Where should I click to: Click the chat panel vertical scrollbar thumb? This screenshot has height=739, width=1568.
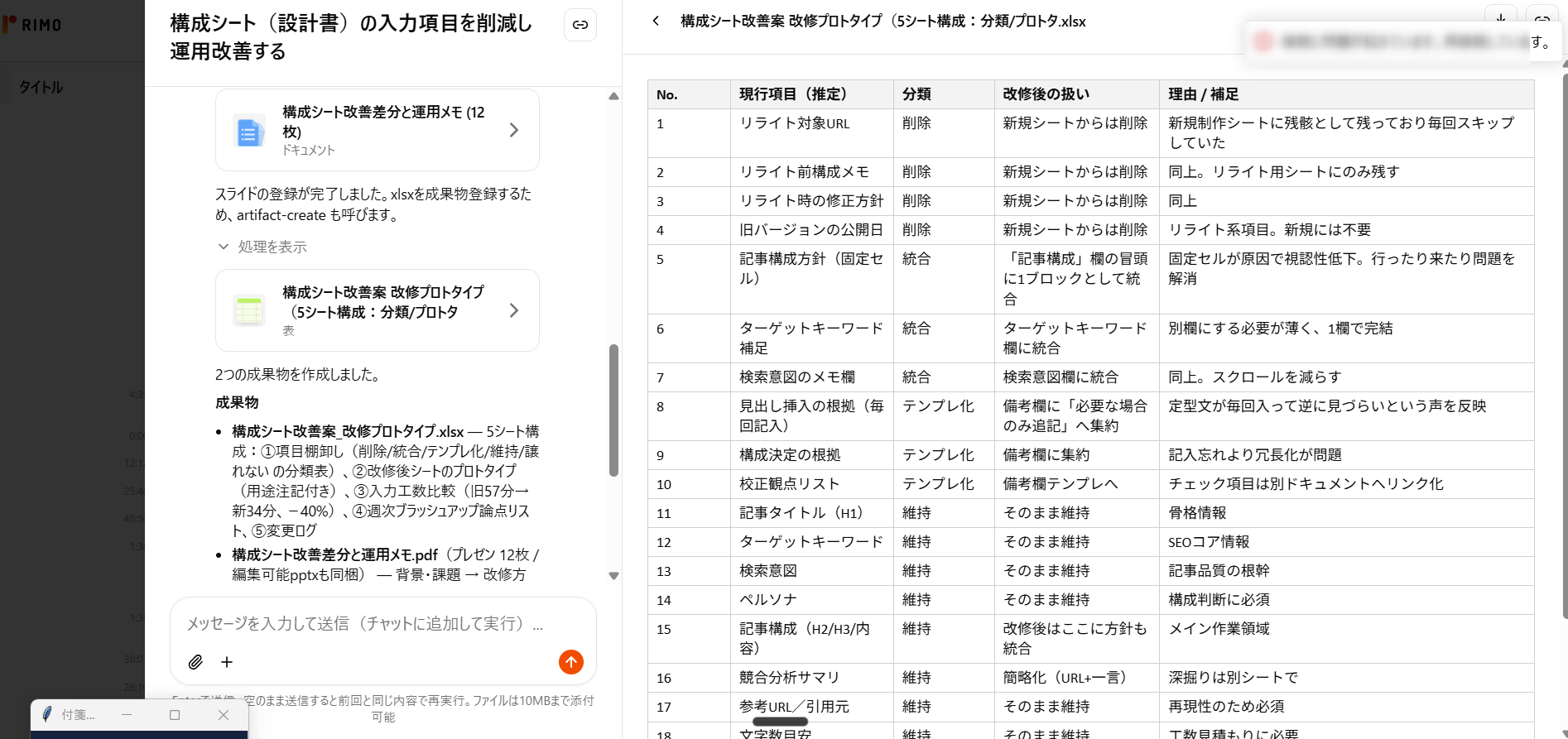(613, 410)
